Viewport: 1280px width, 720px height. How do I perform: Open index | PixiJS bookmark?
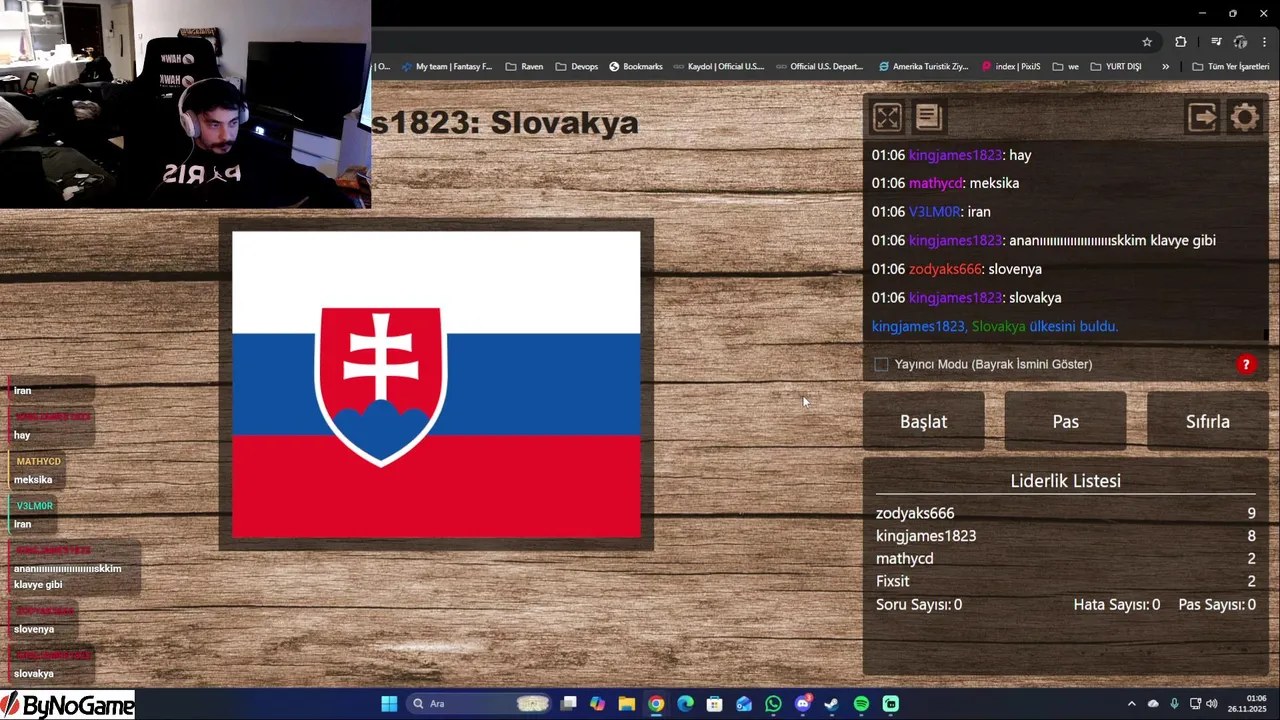[1011, 67]
